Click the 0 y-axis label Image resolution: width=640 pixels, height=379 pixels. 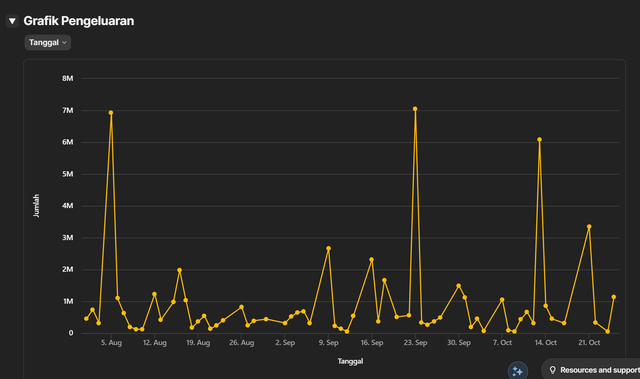pos(71,333)
